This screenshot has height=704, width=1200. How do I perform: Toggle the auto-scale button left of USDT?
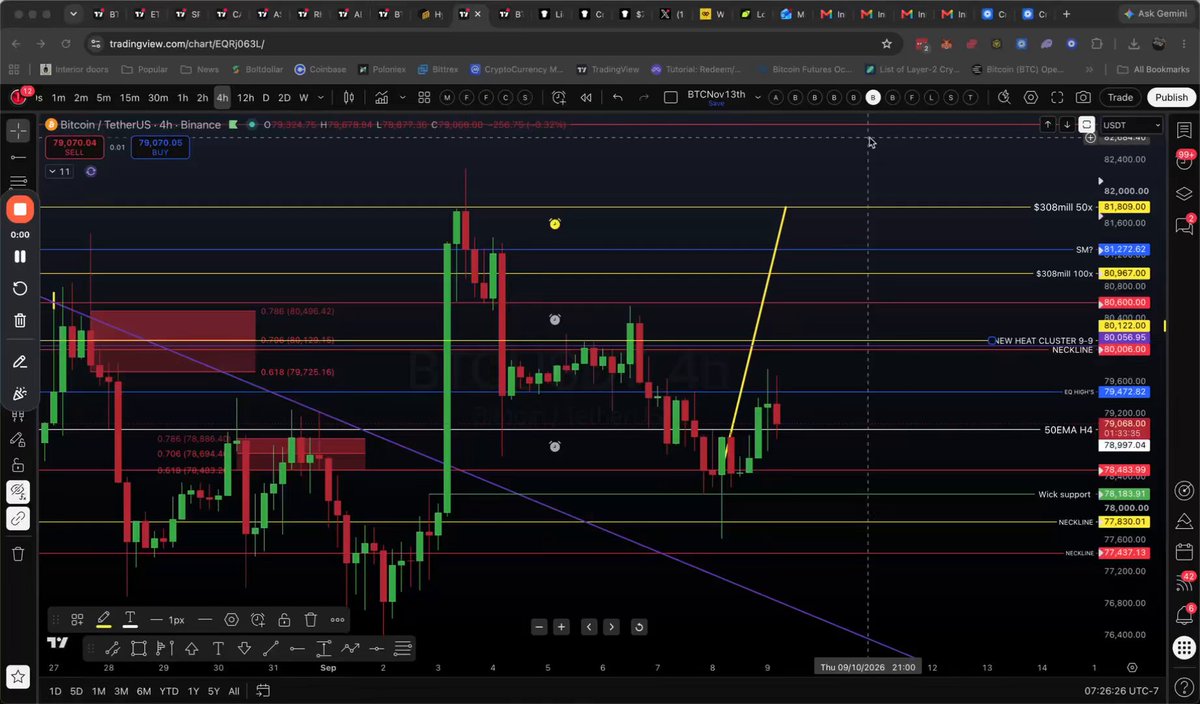coord(1087,125)
